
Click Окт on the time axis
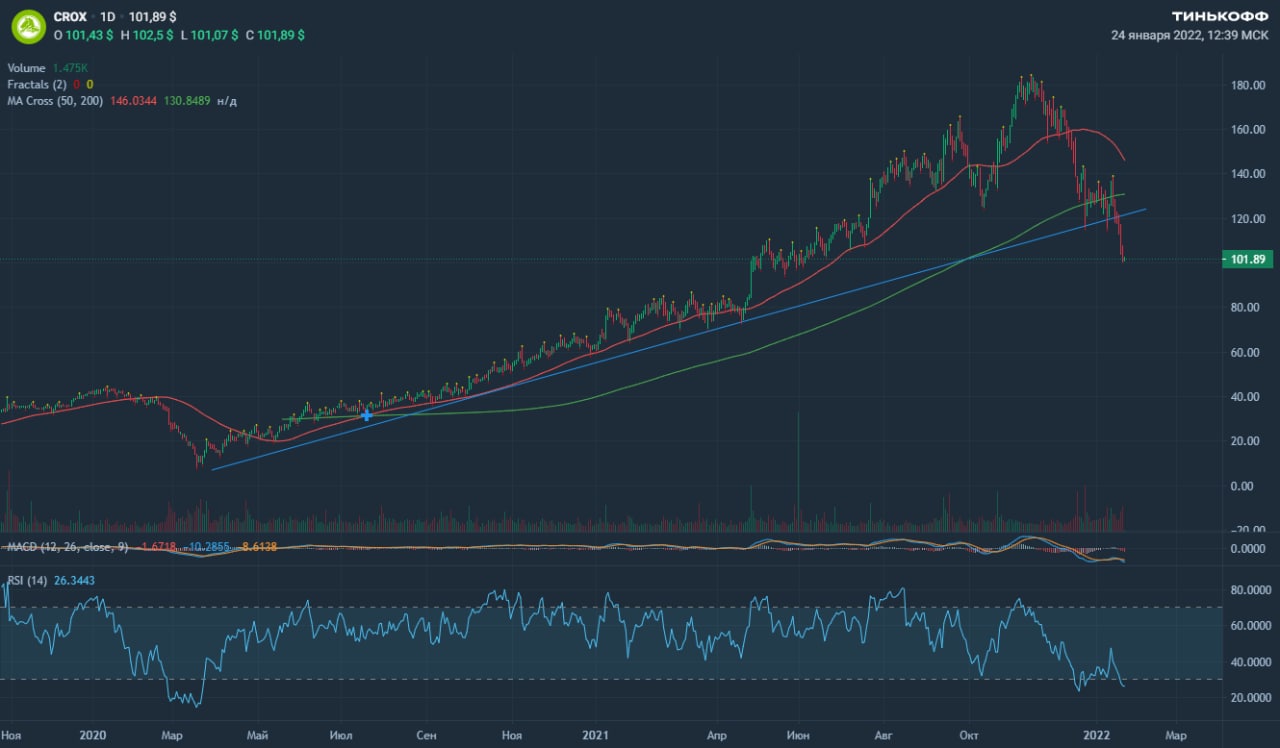pos(969,735)
